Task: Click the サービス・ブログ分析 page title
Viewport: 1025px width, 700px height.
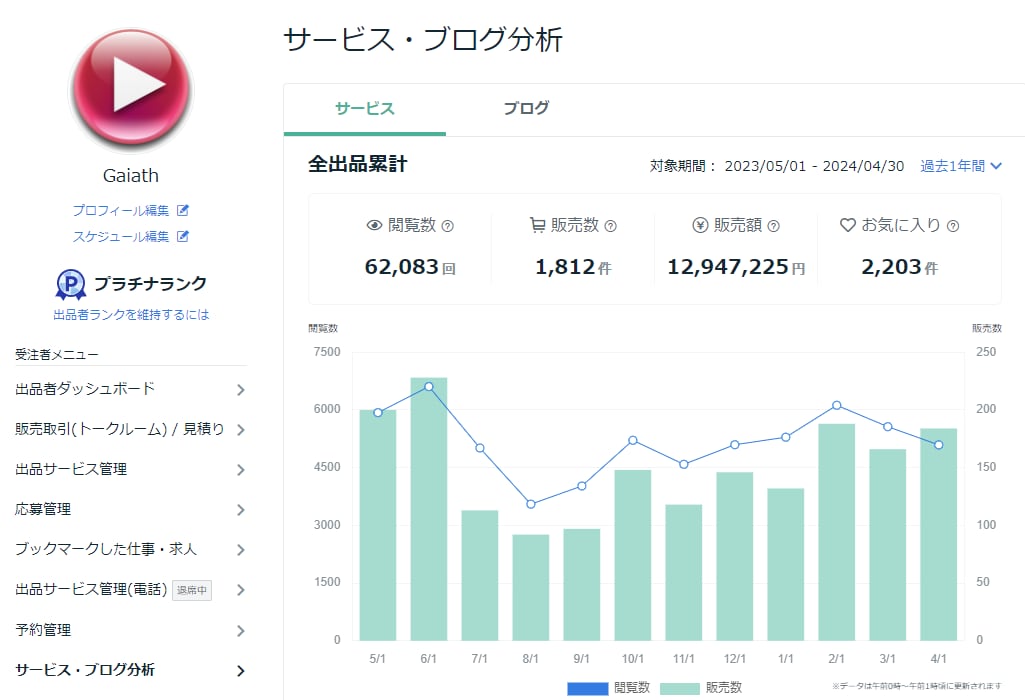Action: 423,39
